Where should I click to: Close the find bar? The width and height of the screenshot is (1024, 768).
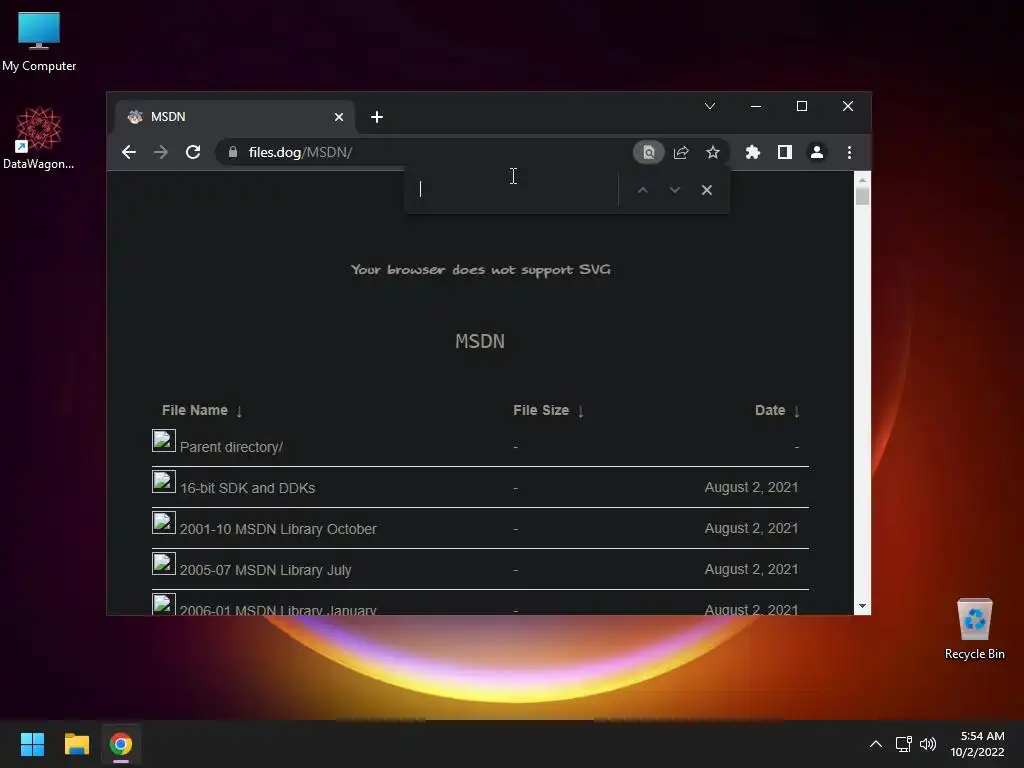tap(707, 190)
